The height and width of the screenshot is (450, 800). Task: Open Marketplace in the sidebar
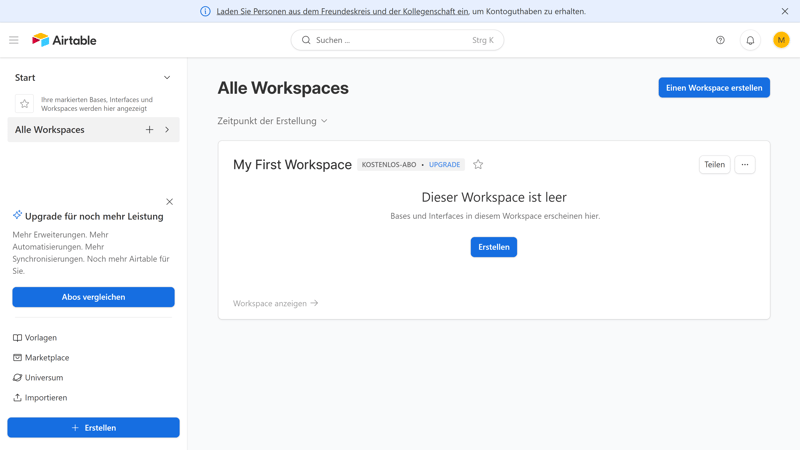click(46, 358)
